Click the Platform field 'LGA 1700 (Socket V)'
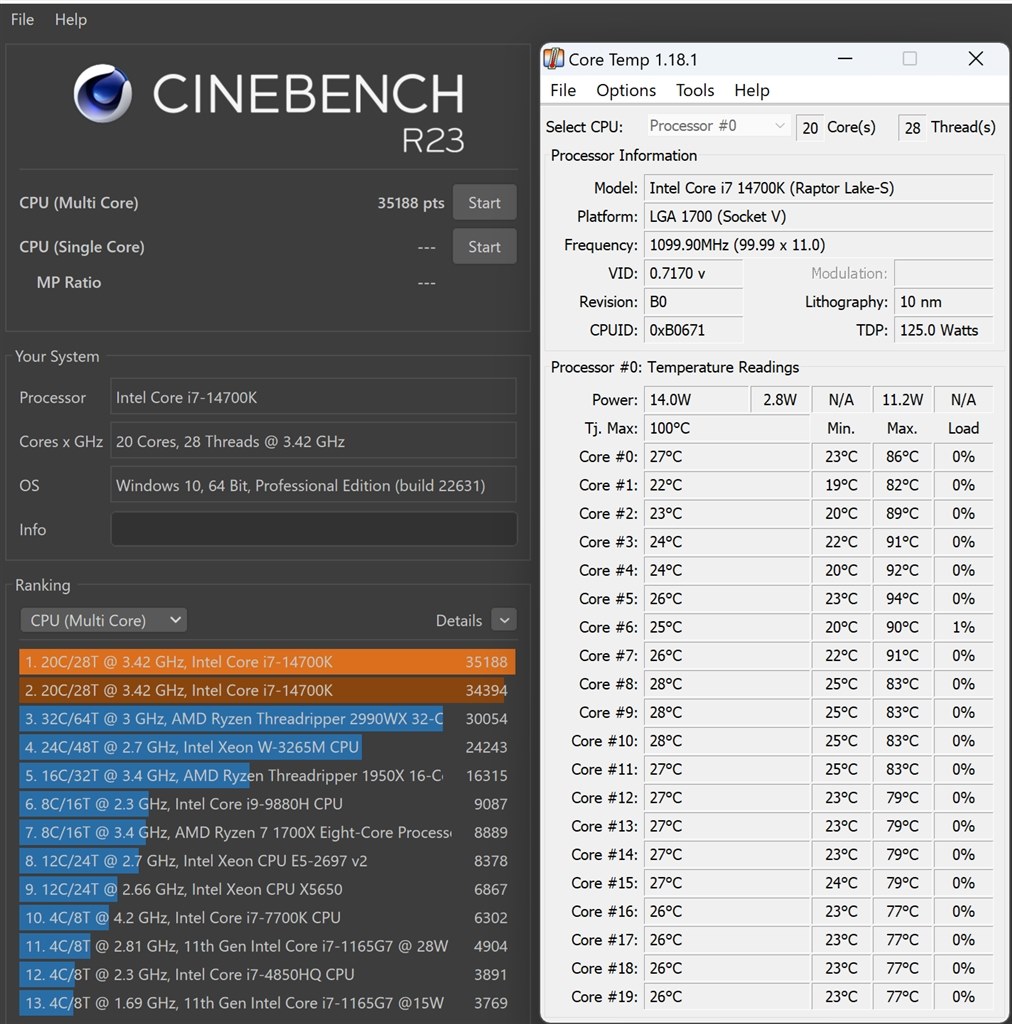The height and width of the screenshot is (1024, 1012). pyautogui.click(x=819, y=216)
